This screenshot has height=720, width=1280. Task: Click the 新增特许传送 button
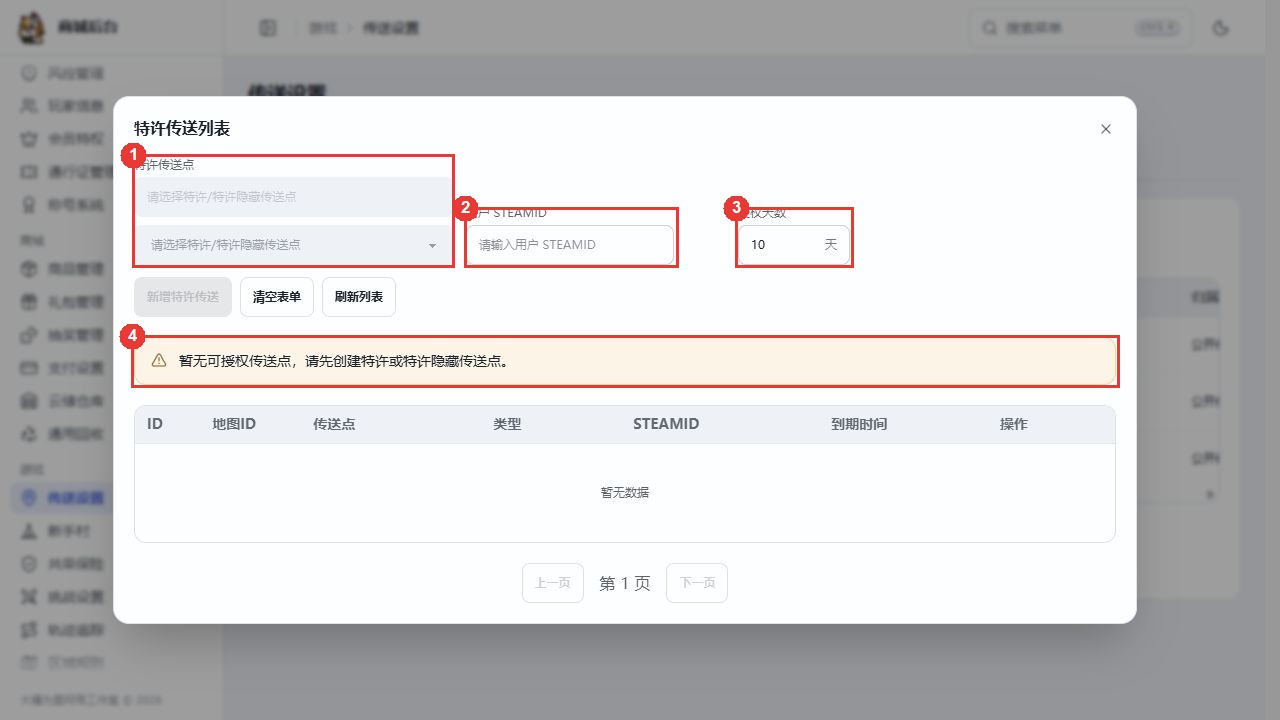click(183, 297)
